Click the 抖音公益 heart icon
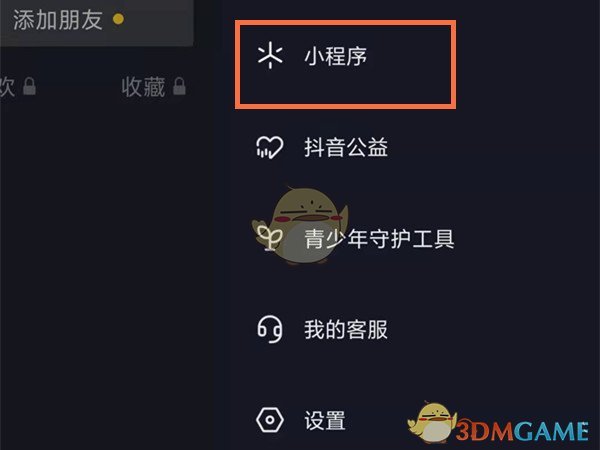Screen dimensions: 600x450 269,147
